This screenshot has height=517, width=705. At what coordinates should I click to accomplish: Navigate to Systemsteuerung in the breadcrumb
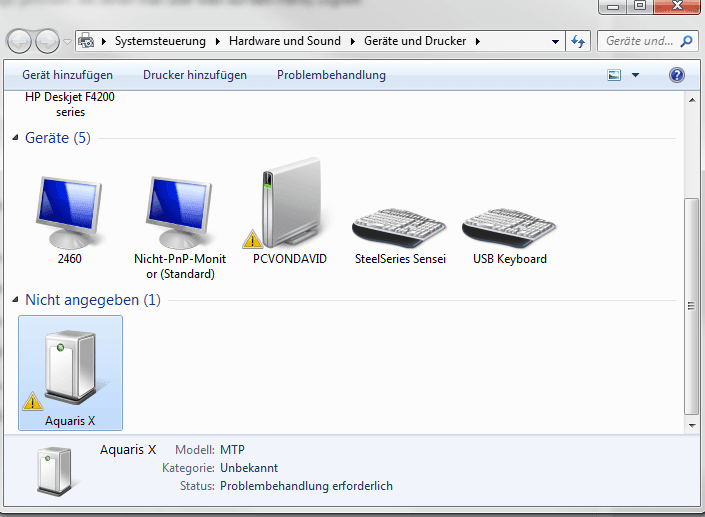pyautogui.click(x=160, y=41)
